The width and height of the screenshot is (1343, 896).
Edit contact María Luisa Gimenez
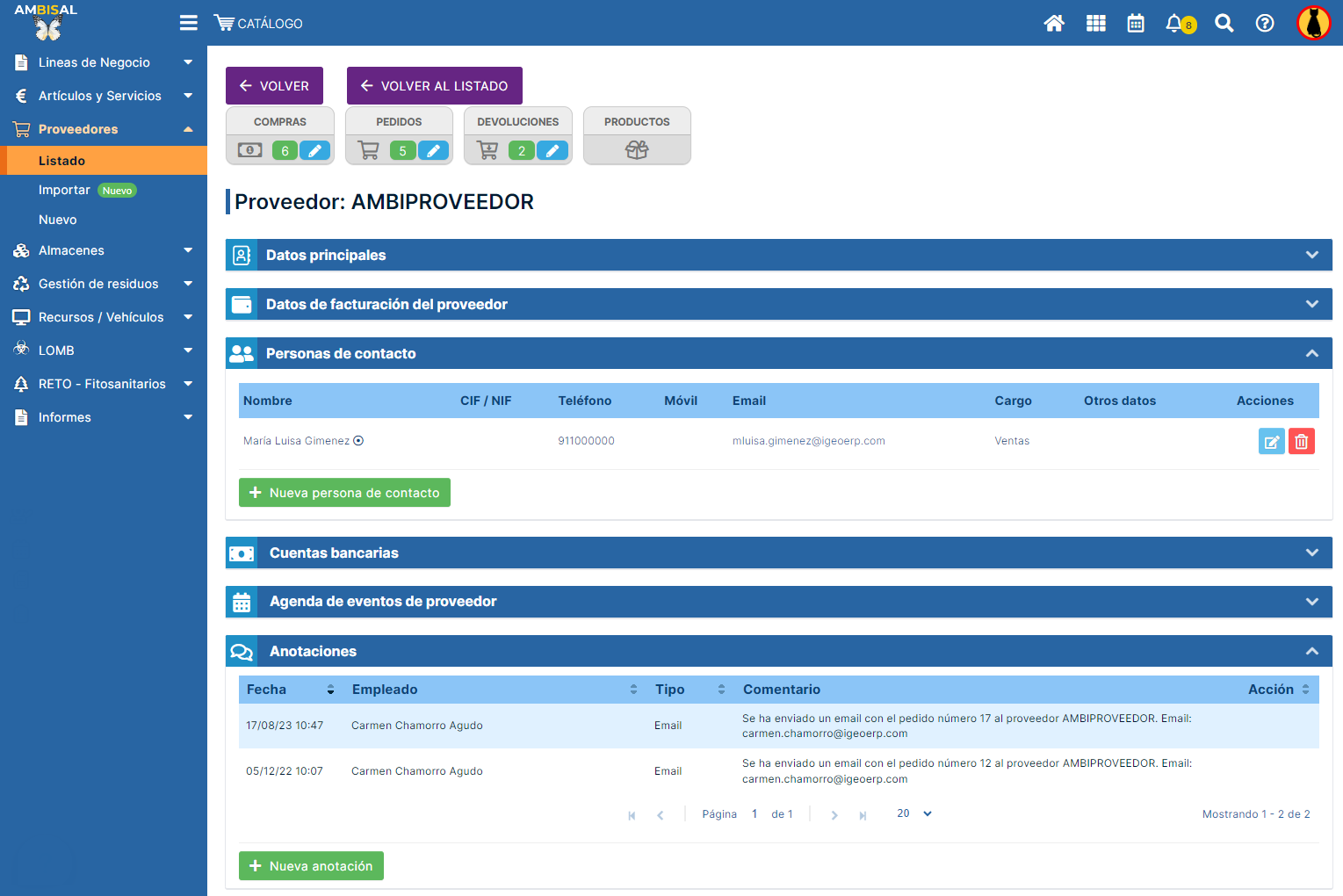(x=1271, y=441)
